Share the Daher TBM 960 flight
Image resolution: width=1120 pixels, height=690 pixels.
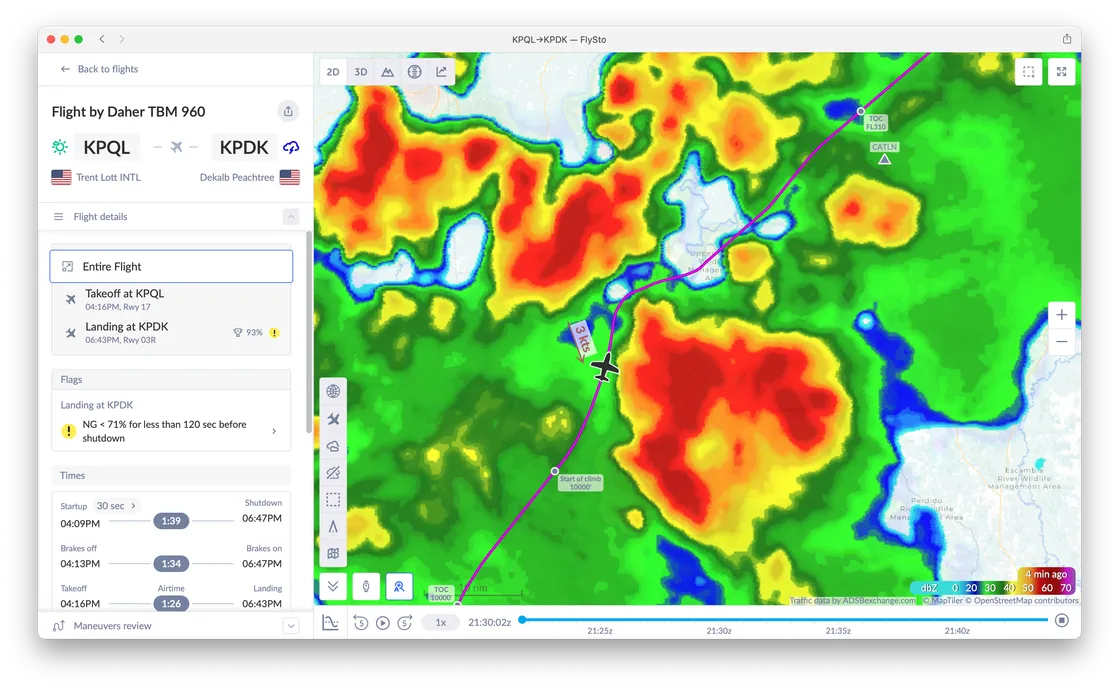point(288,111)
